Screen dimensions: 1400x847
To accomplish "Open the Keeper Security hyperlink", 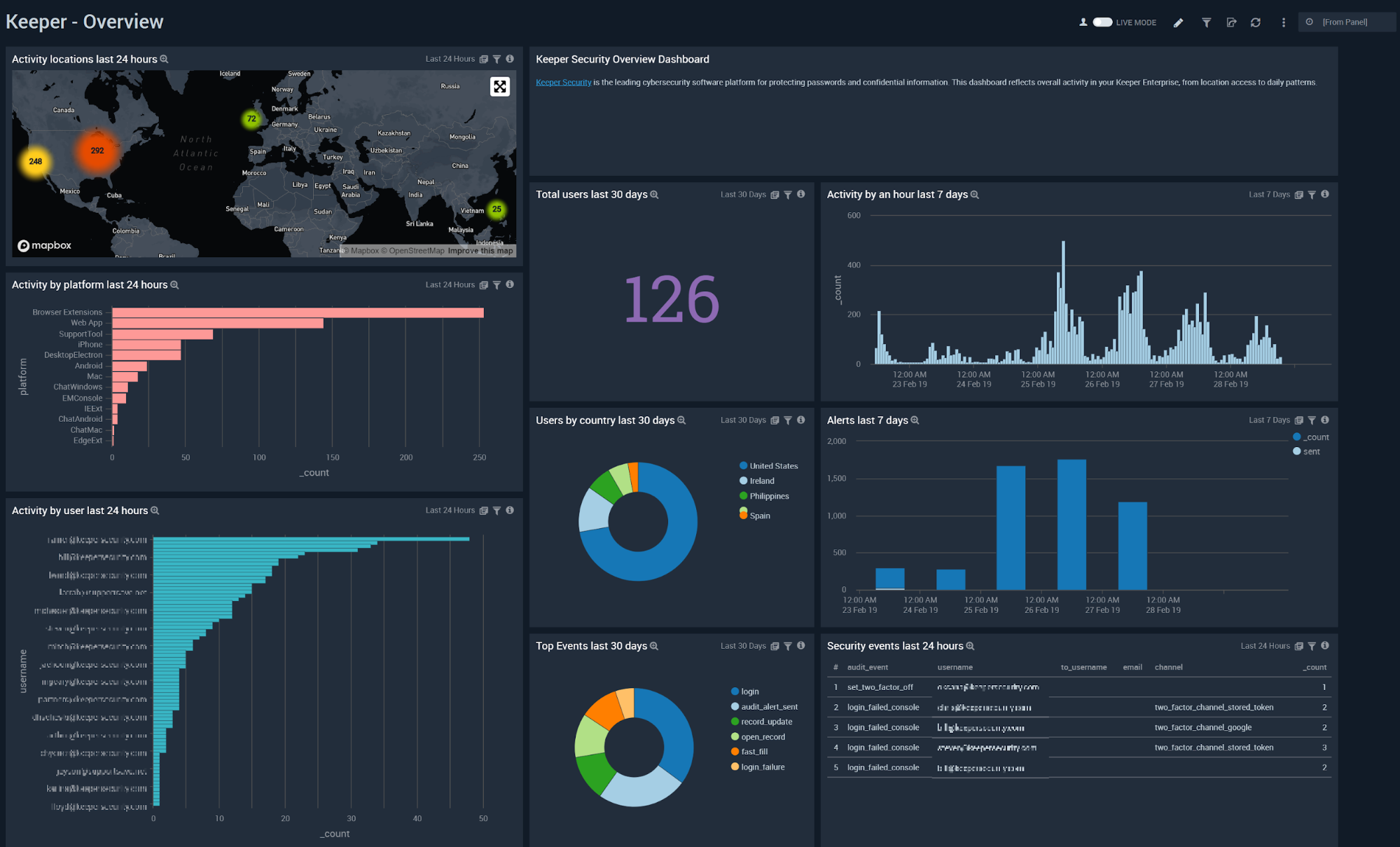I will coord(563,82).
